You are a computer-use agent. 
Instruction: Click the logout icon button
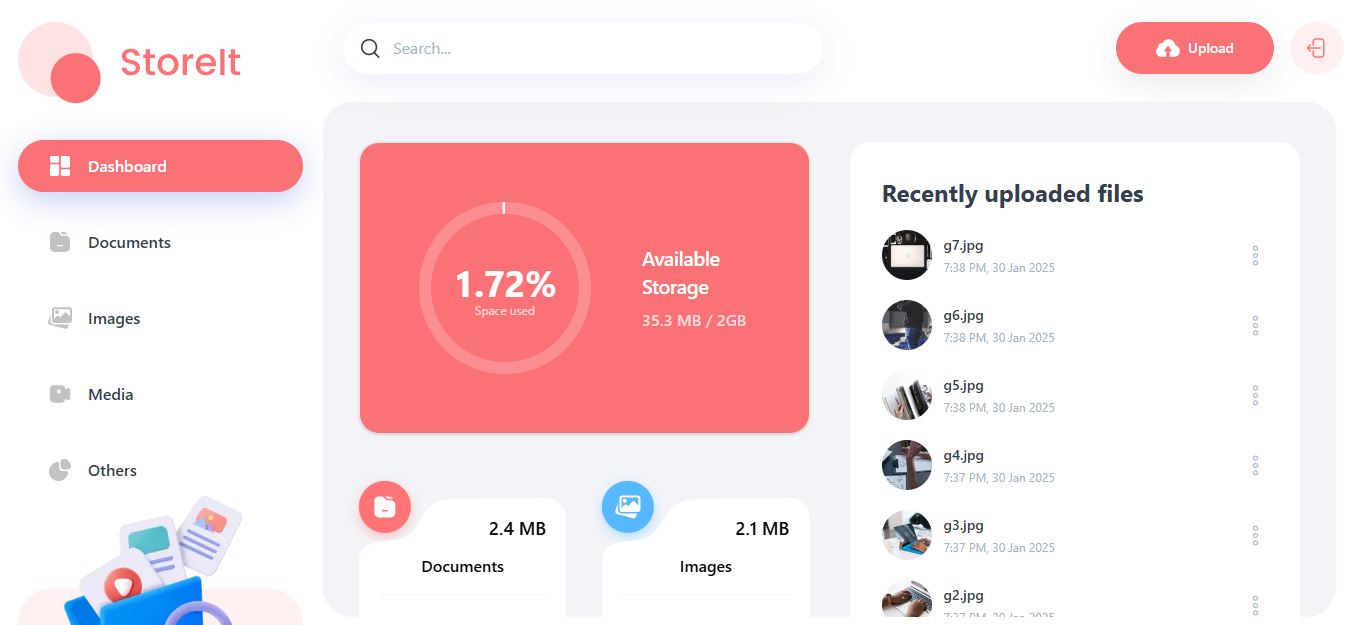[1316, 48]
